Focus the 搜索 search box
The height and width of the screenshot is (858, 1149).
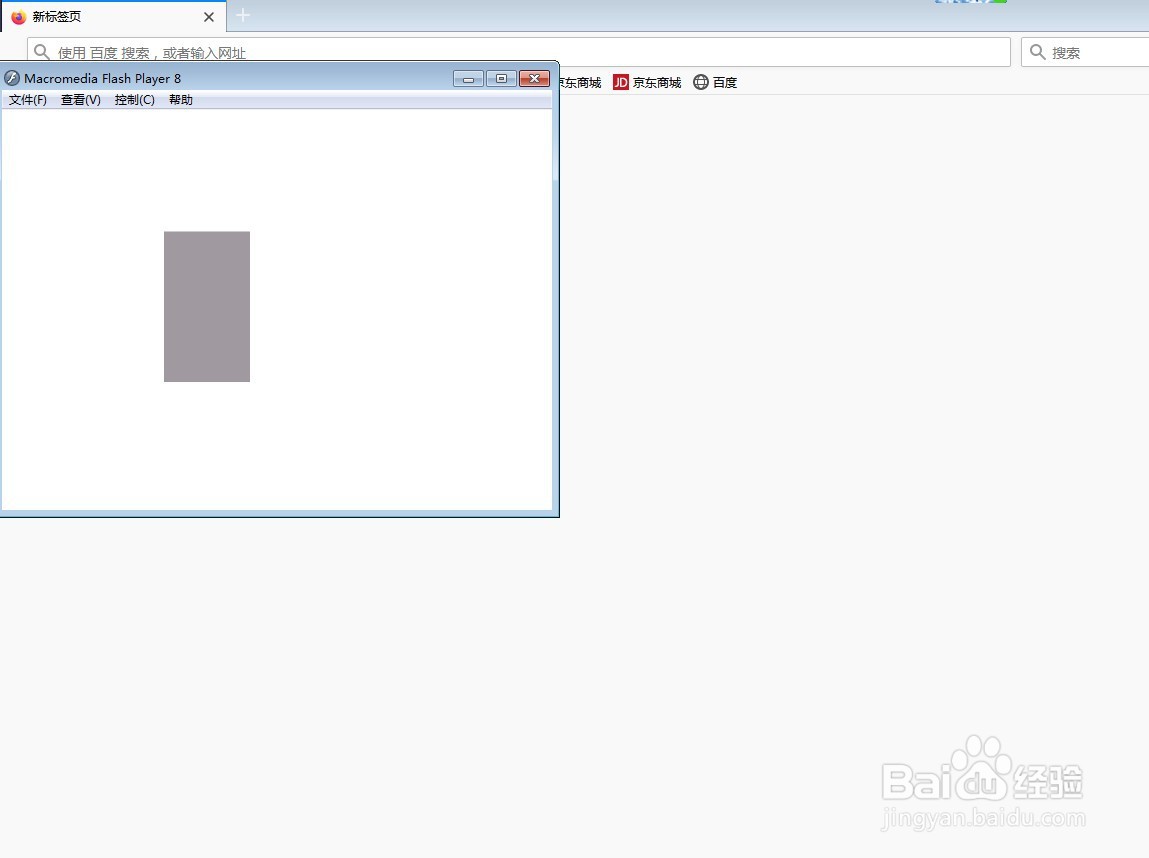coord(1085,52)
